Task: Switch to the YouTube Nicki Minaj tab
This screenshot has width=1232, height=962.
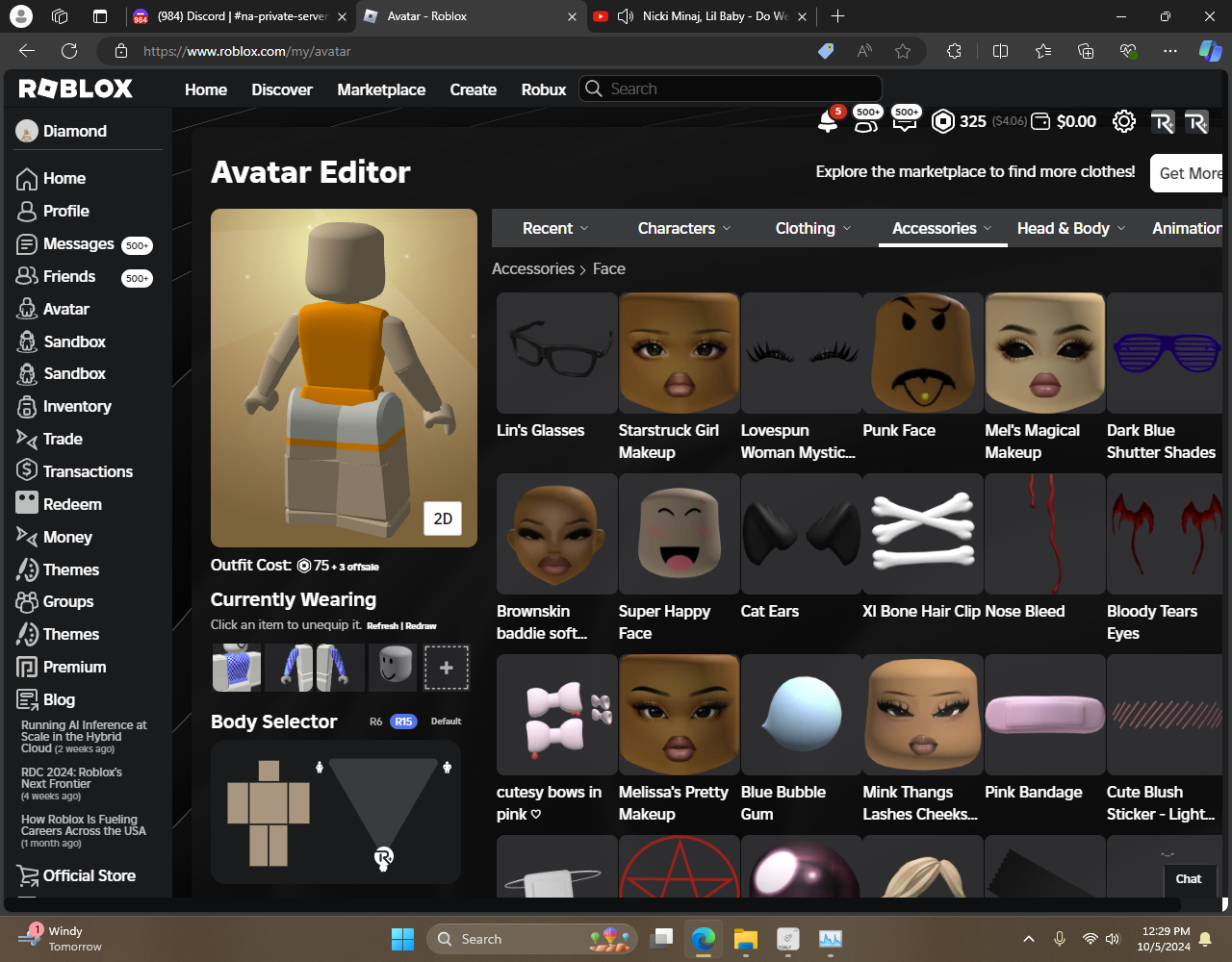Action: pos(700,16)
